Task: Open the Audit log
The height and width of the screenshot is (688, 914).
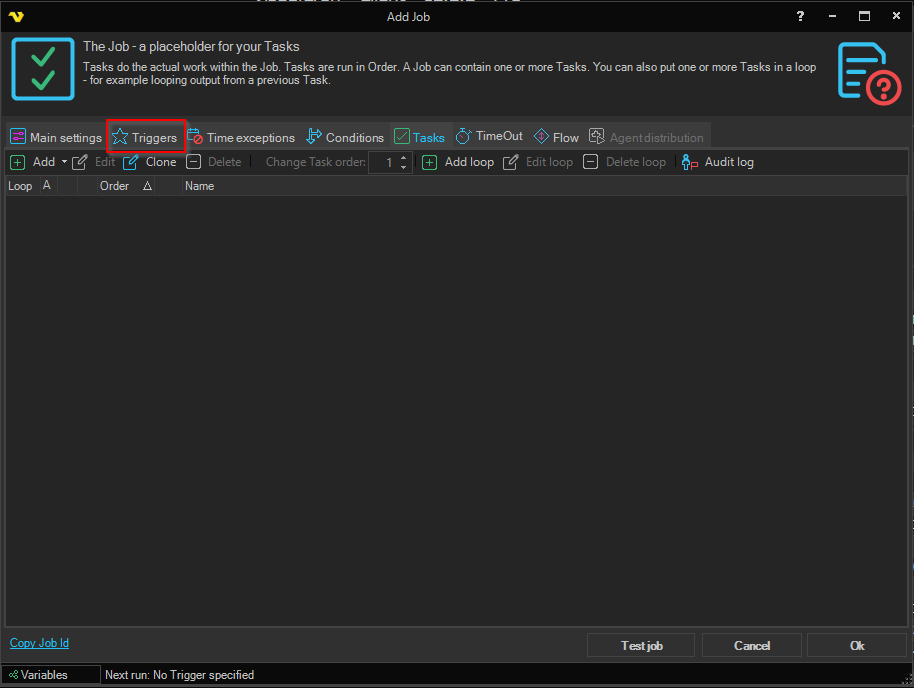Action: tap(718, 162)
